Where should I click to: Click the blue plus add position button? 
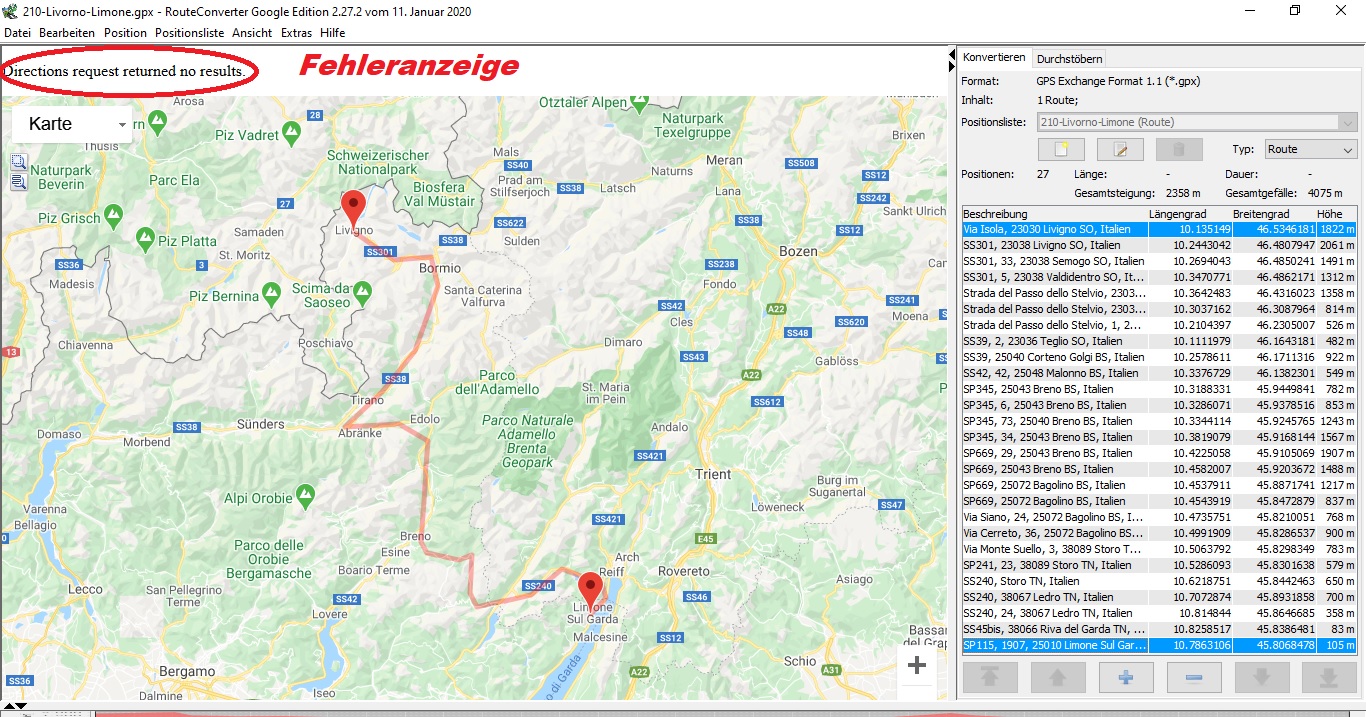point(1125,677)
